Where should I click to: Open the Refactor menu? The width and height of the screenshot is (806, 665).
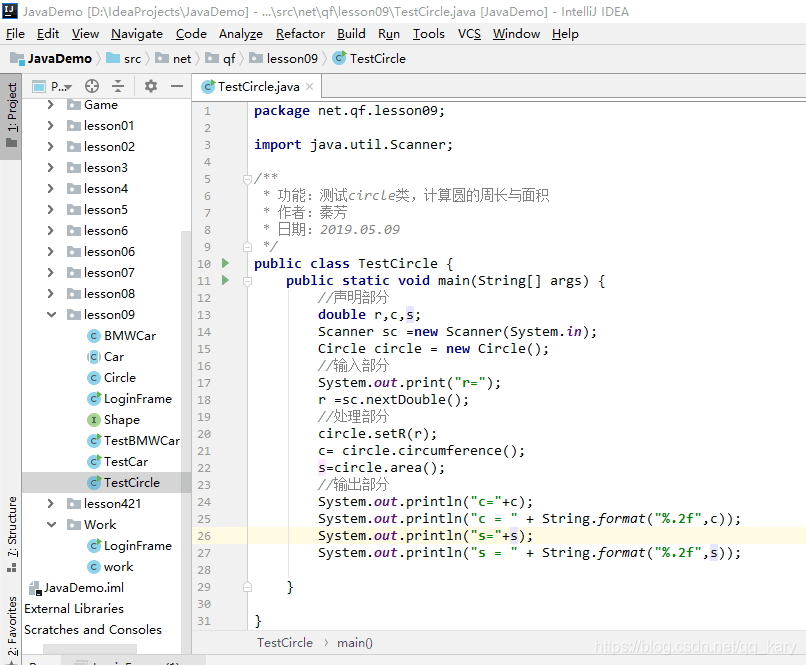pyautogui.click(x=300, y=34)
